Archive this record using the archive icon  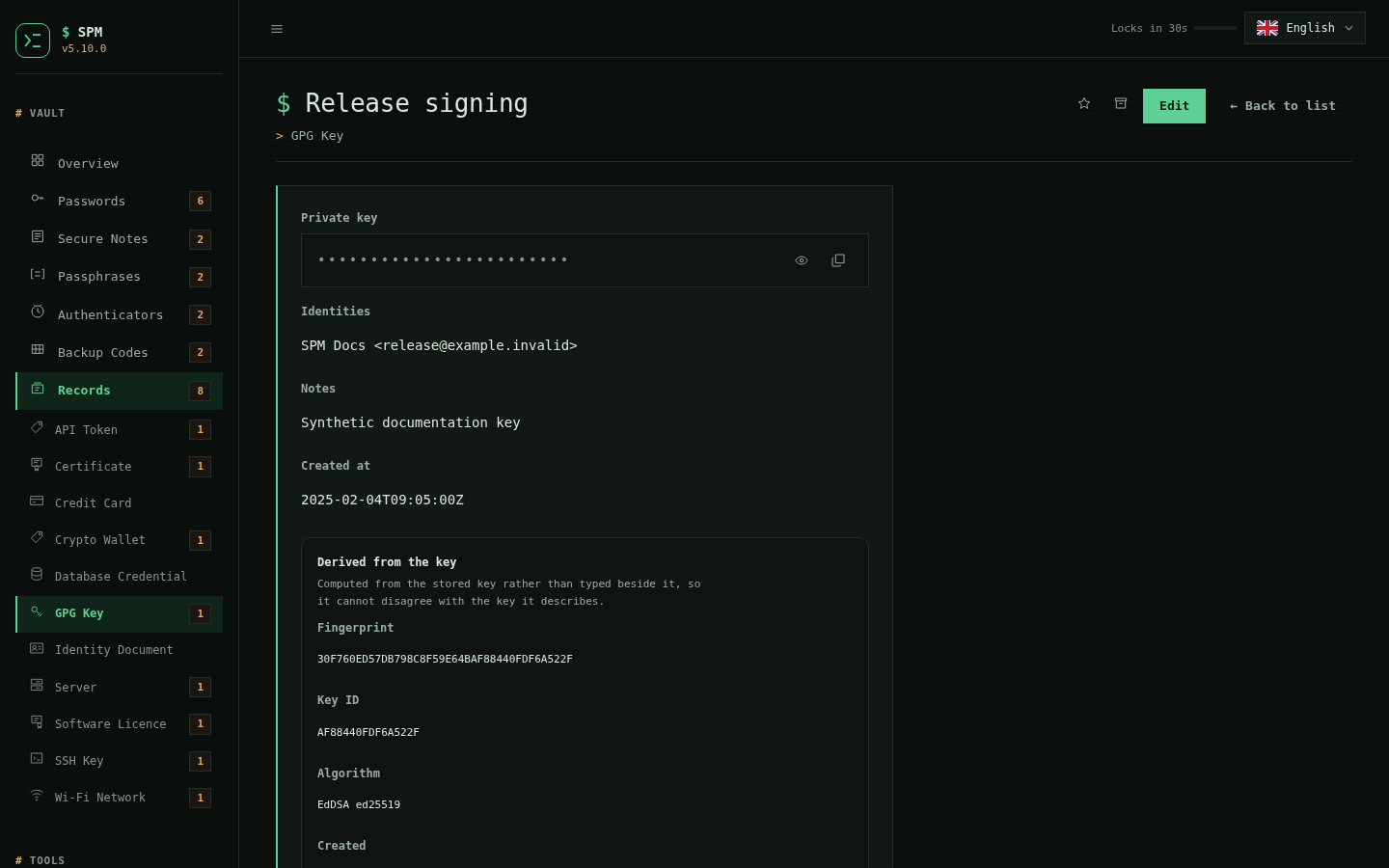1121,104
